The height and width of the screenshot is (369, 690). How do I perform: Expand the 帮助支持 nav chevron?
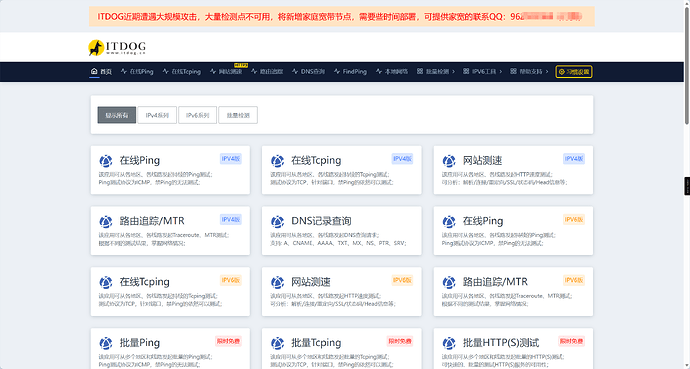(x=547, y=71)
